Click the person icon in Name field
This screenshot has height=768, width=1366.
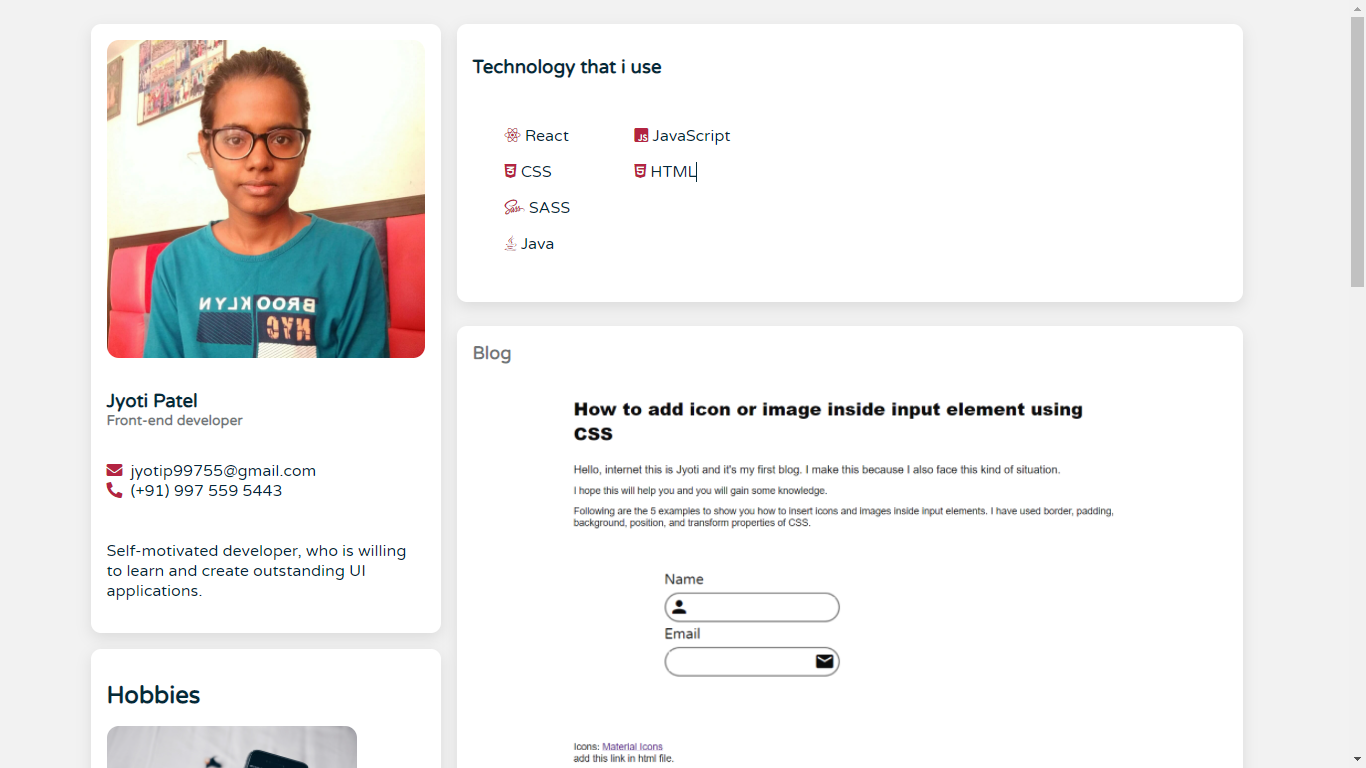coord(679,607)
